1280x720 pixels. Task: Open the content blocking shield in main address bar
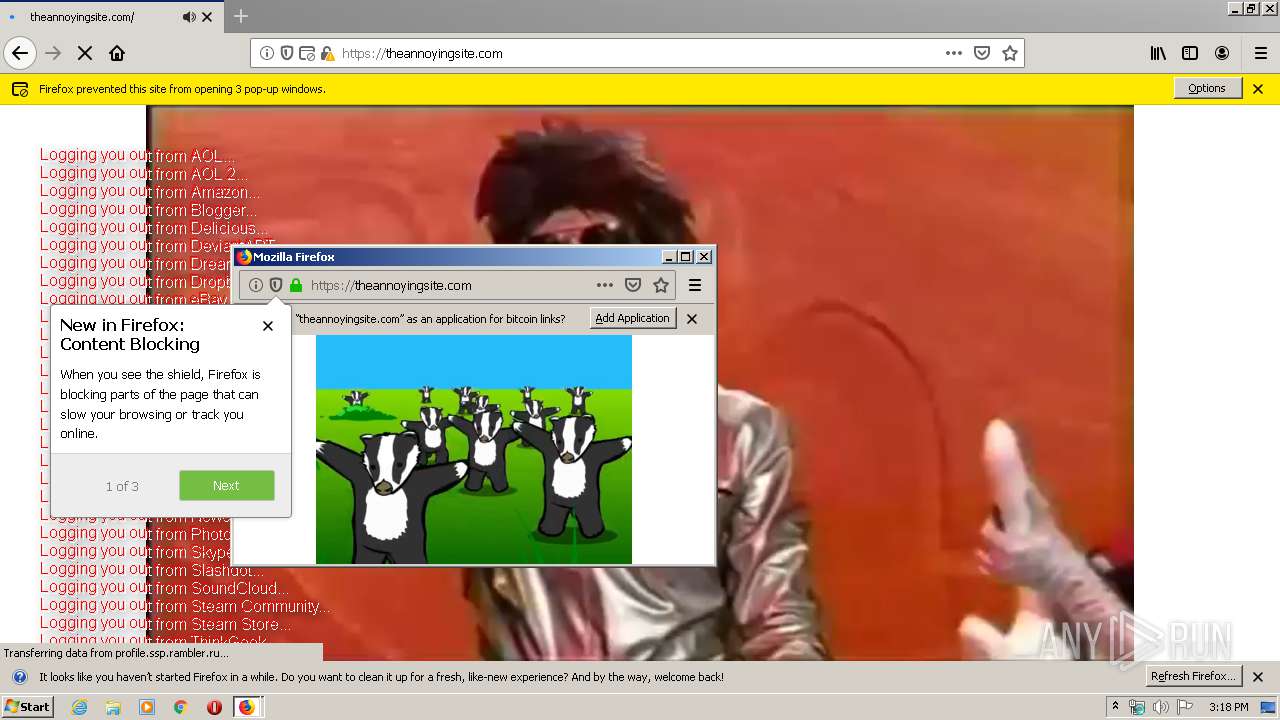pyautogui.click(x=287, y=53)
